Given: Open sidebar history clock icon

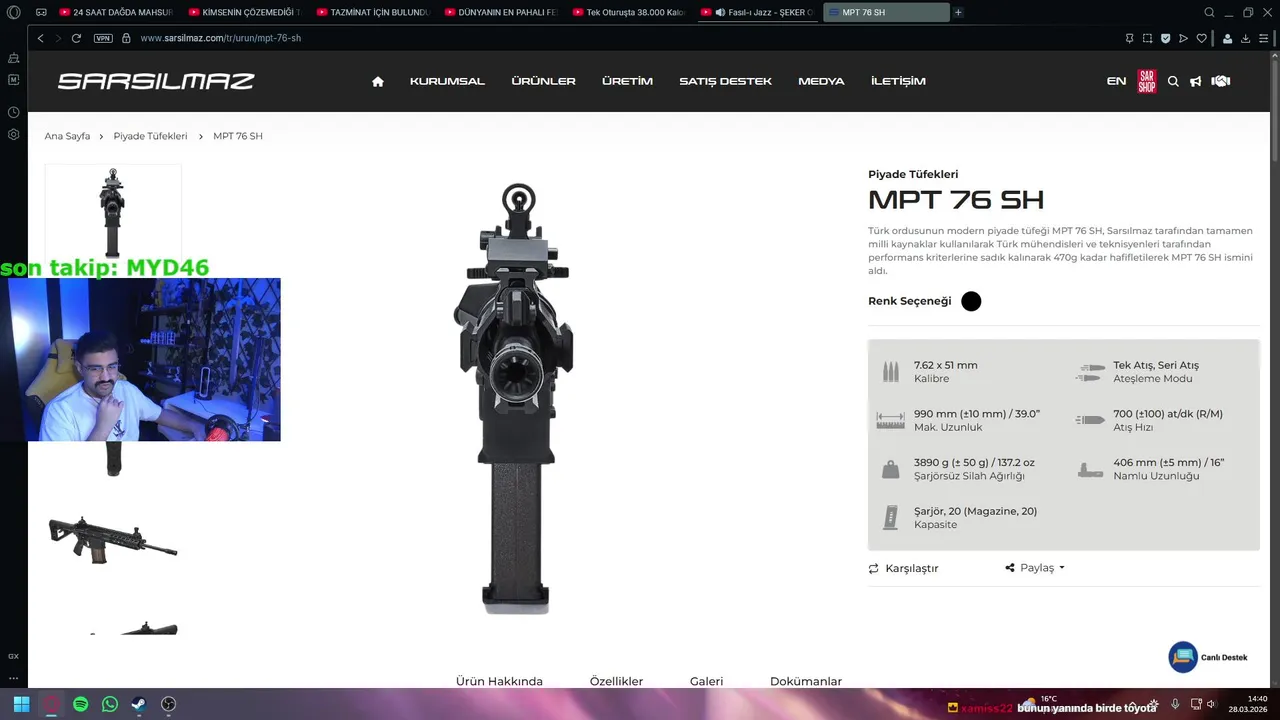Looking at the screenshot, I should [x=13, y=113].
